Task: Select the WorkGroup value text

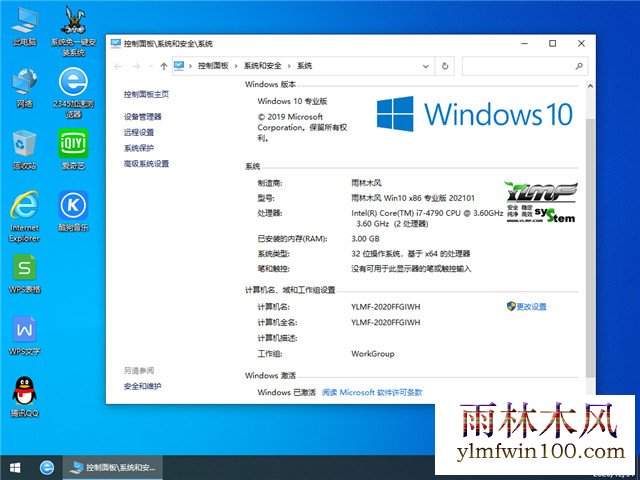Action: (373, 353)
